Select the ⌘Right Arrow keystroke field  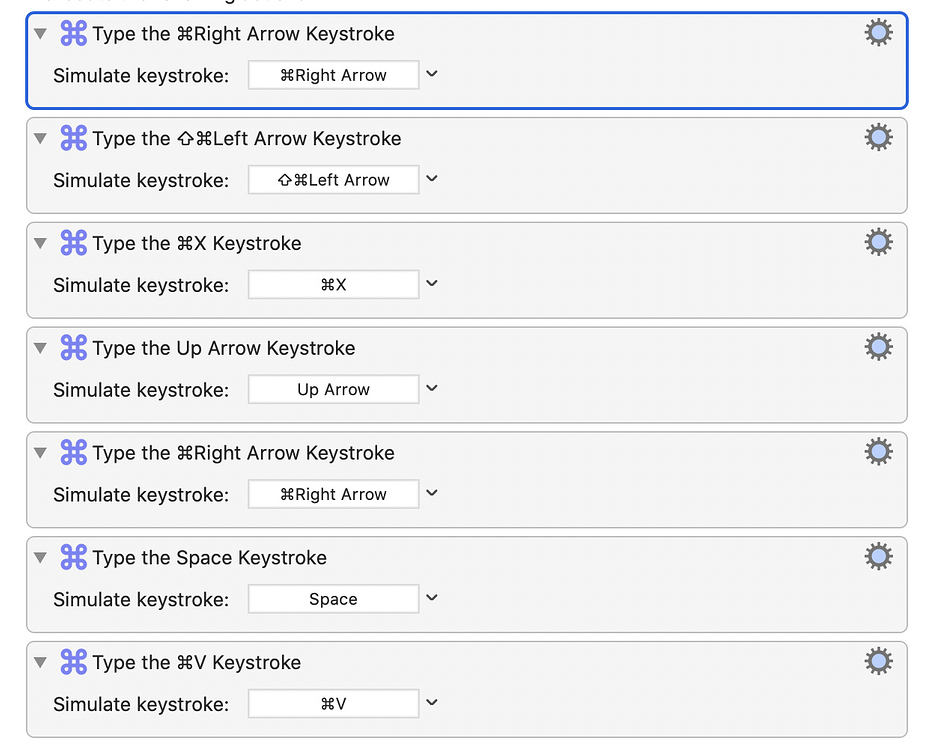tap(333, 74)
